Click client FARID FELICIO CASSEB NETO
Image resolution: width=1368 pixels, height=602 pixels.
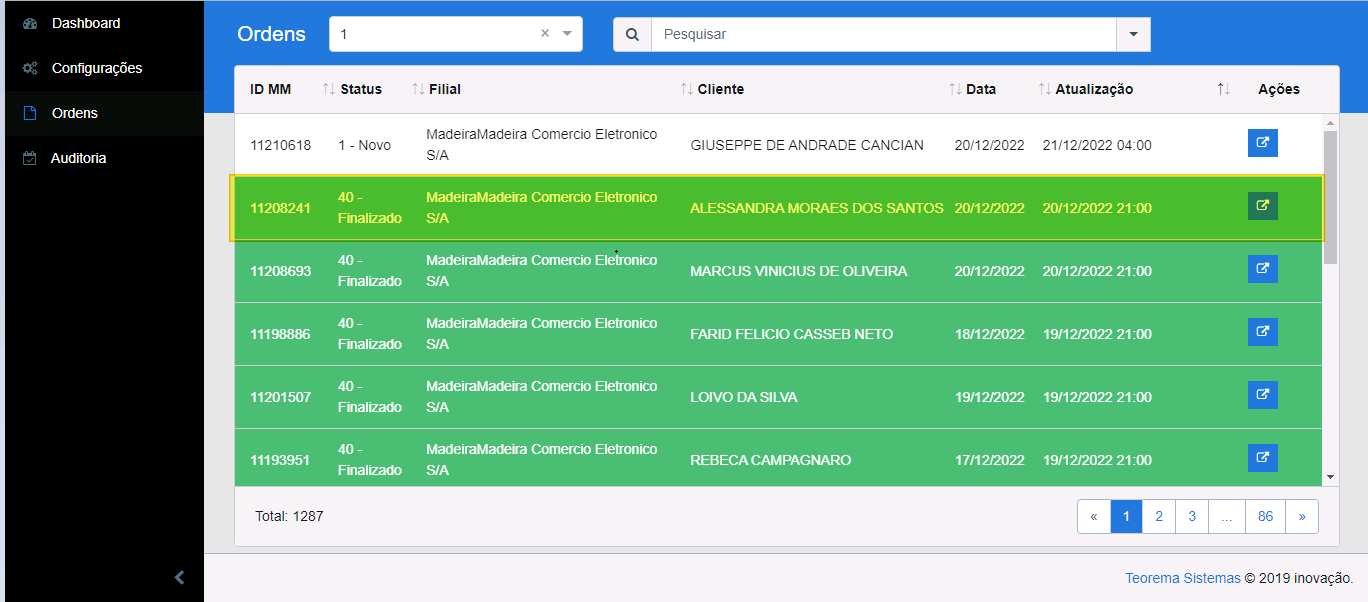(792, 334)
